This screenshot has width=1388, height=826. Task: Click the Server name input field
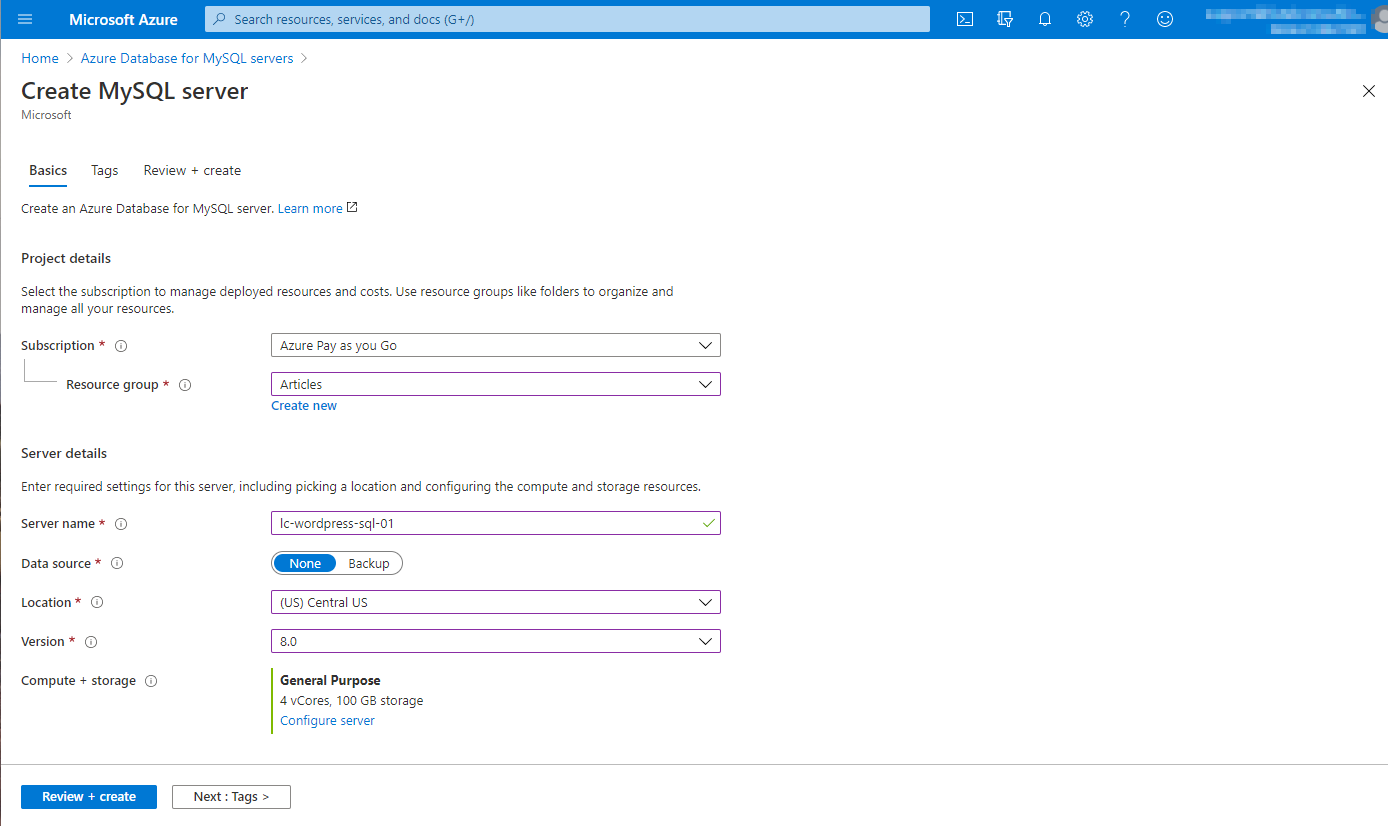(x=496, y=523)
